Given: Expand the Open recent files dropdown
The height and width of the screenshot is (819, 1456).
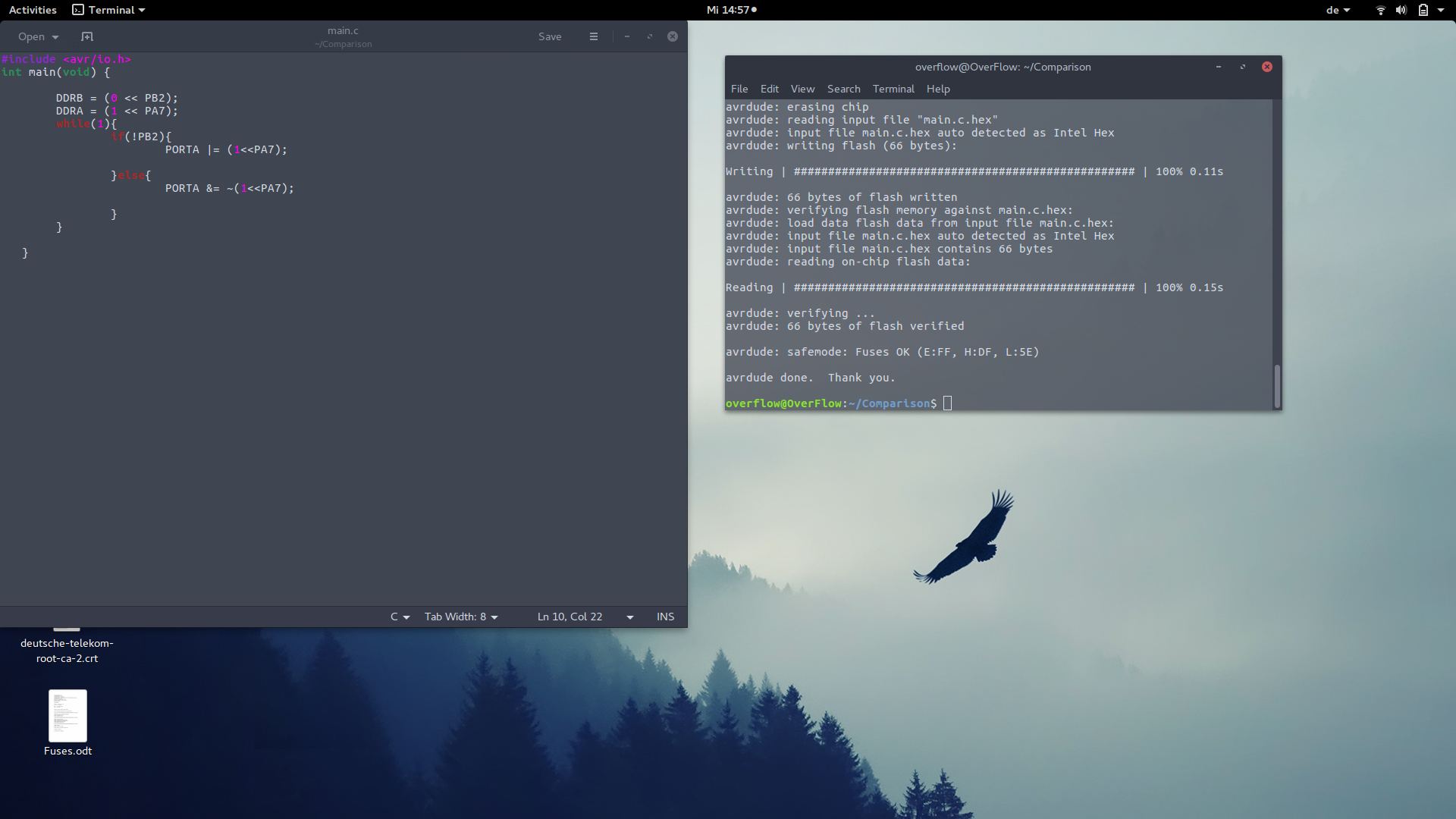Looking at the screenshot, I should pos(55,37).
